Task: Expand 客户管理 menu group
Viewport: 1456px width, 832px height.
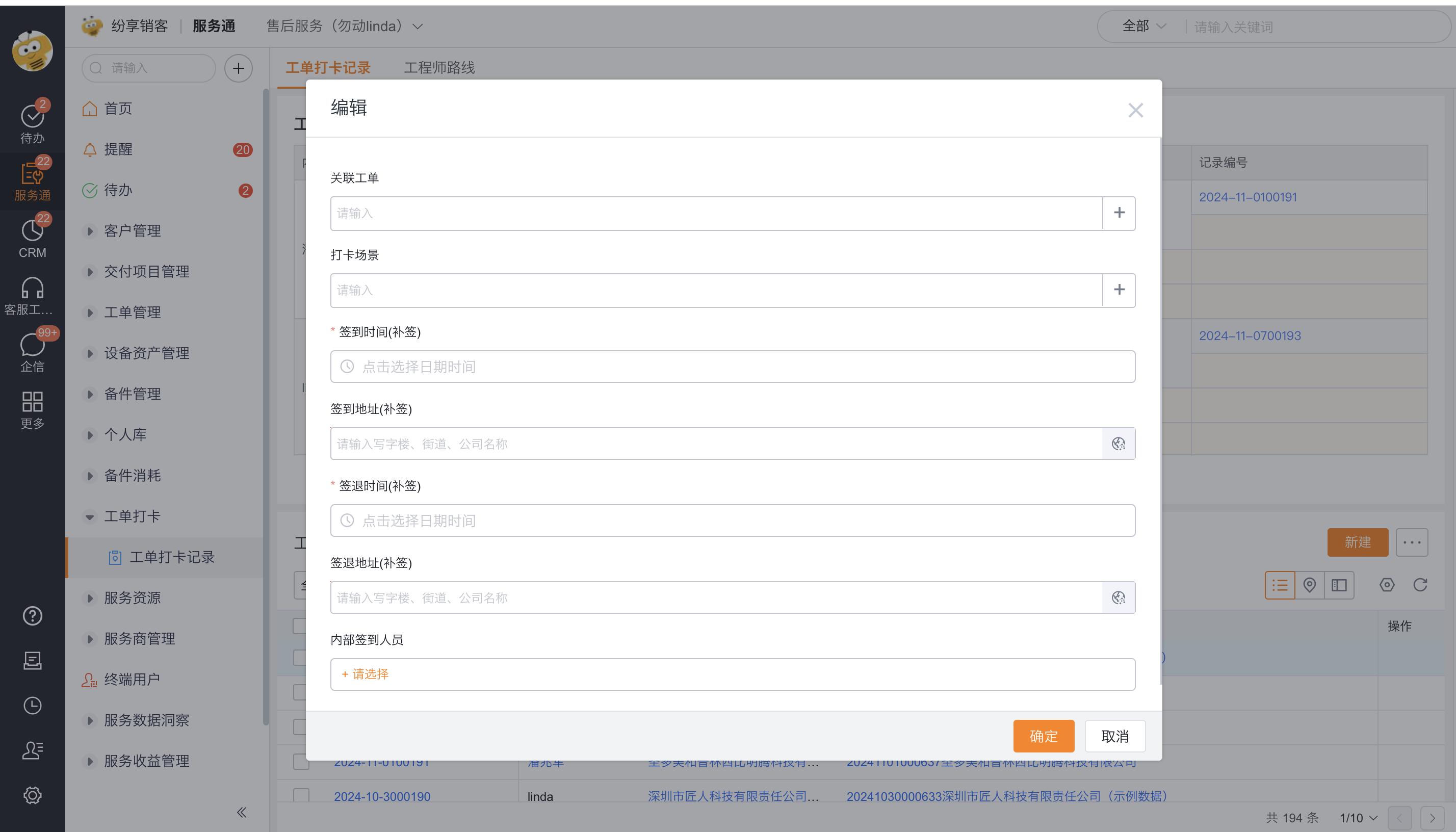Action: point(90,231)
